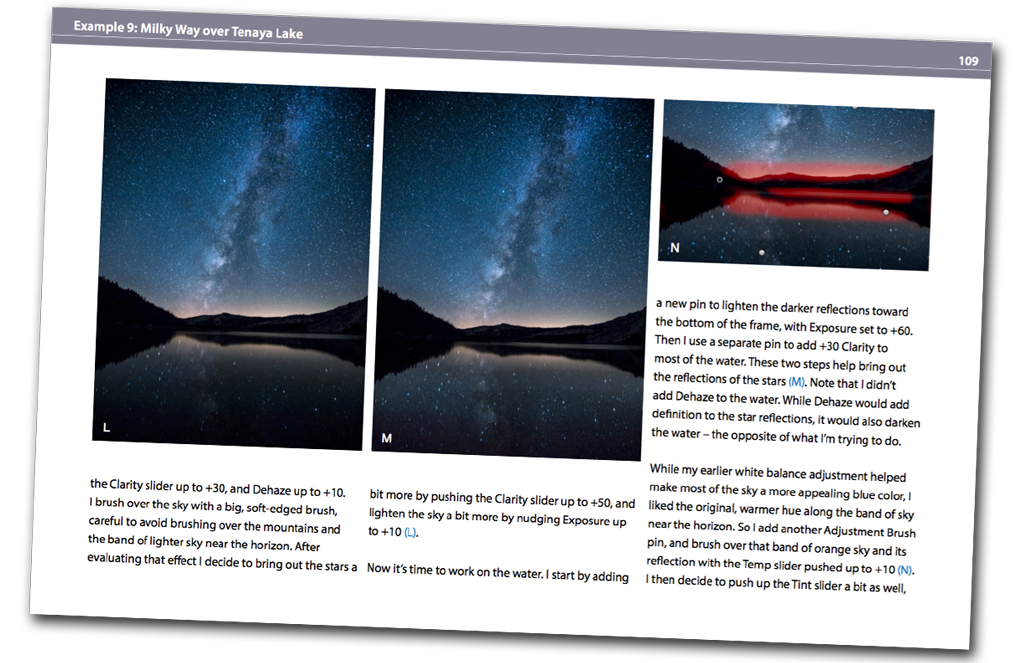Click the text "pin, and brush over that band of orange sky and its"

pyautogui.click(x=776, y=547)
